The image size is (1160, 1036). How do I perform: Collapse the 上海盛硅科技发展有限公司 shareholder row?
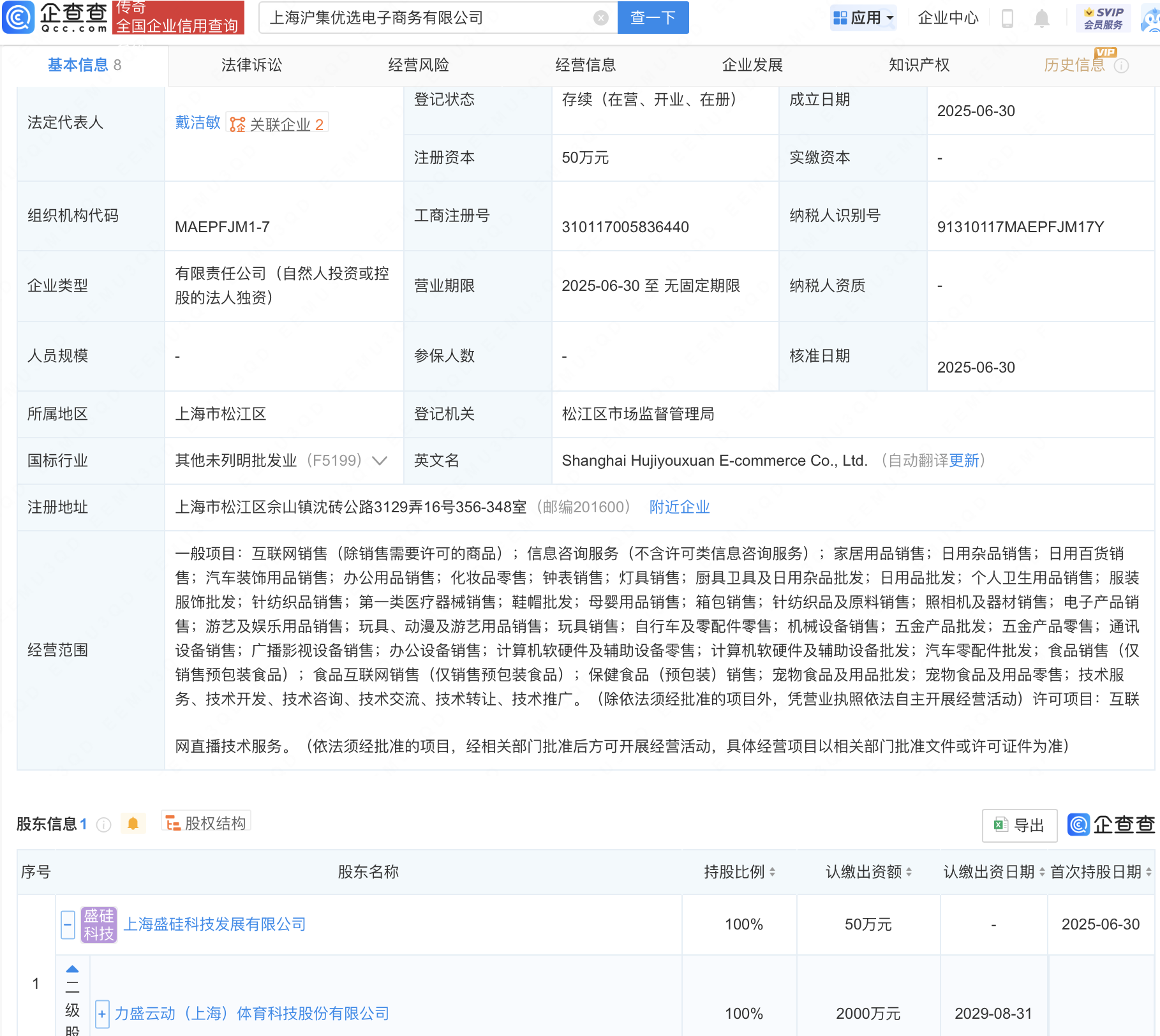[x=68, y=925]
